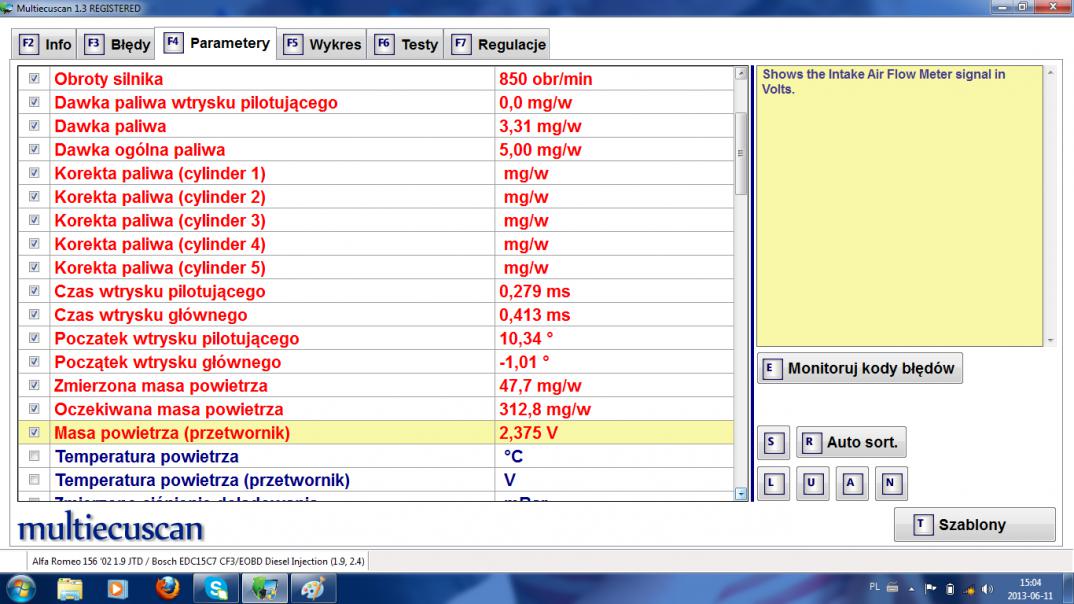Select the Zmierzona masa powietrza row
Image resolution: width=1074 pixels, height=604 pixels.
270,385
